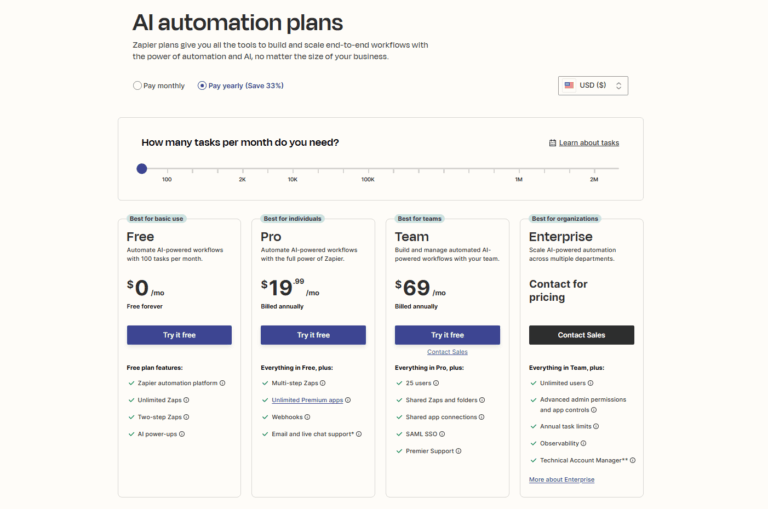Click the Try it free button in Team plan
Viewport: 768px width, 509px height.
pyautogui.click(x=447, y=335)
